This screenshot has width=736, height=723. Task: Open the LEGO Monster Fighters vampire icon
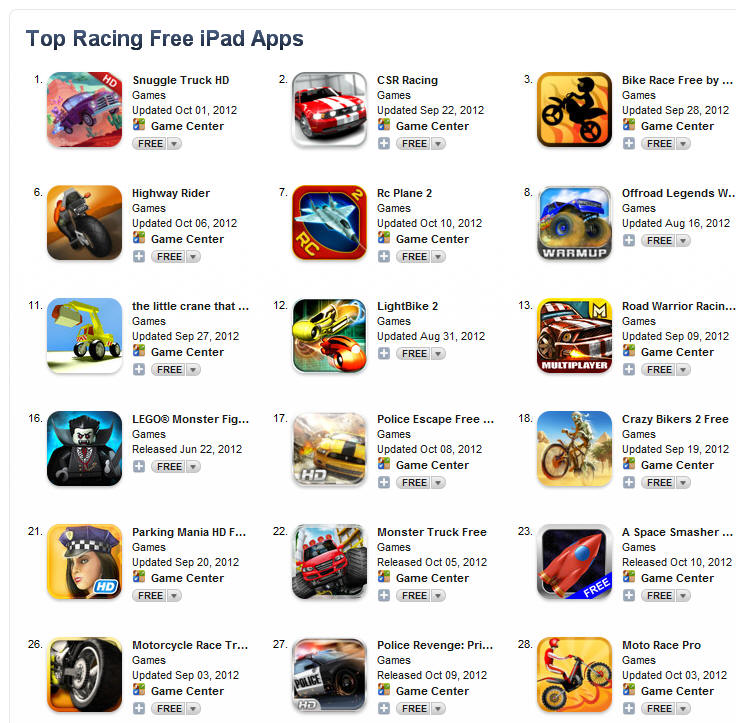tap(84, 448)
